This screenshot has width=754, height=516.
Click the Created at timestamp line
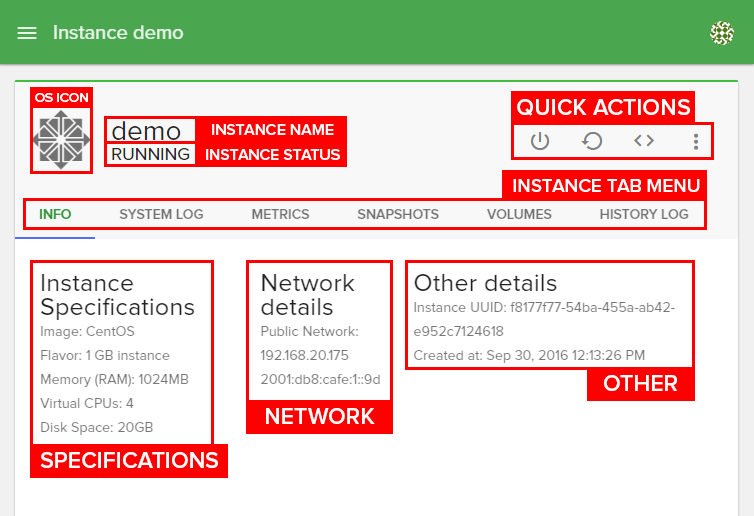click(529, 355)
